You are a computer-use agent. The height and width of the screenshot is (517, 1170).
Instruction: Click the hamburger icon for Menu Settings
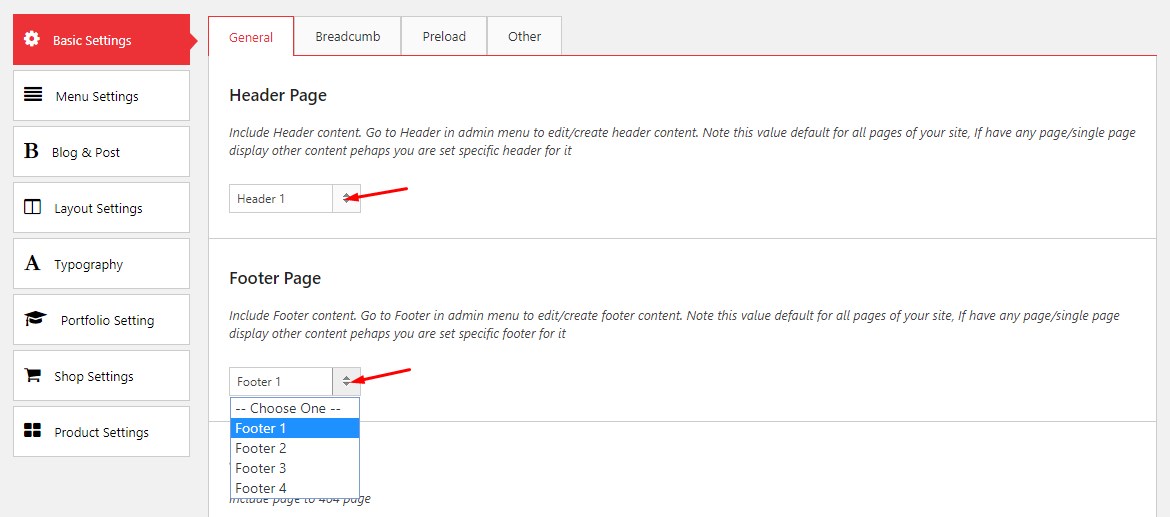click(x=33, y=95)
